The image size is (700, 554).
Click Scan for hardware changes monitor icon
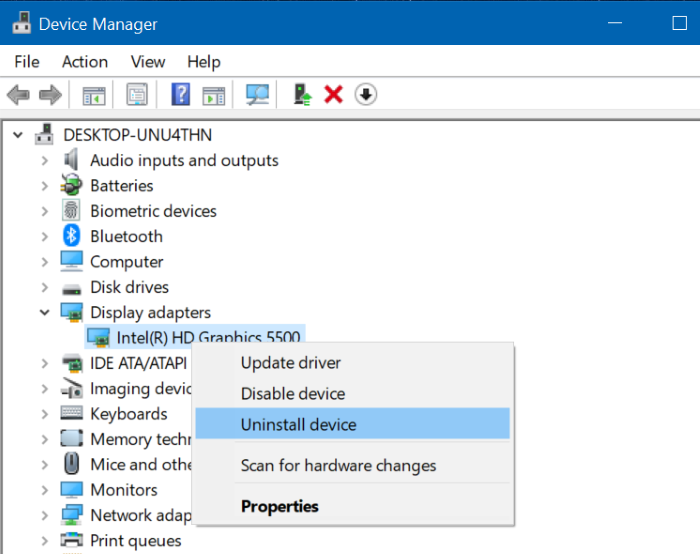pyautogui.click(x=258, y=95)
